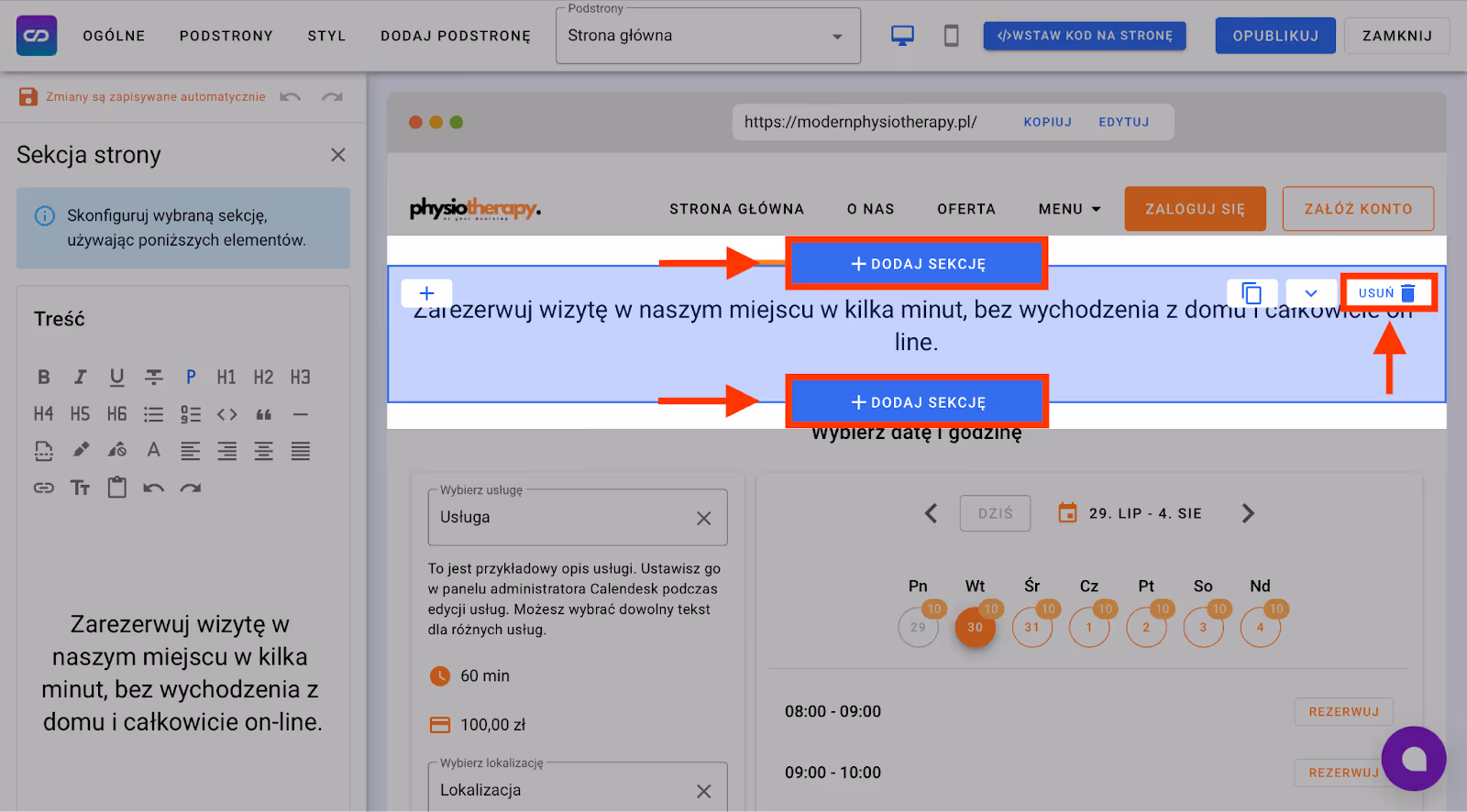
Task: Insert a bulleted list
Action: click(153, 414)
